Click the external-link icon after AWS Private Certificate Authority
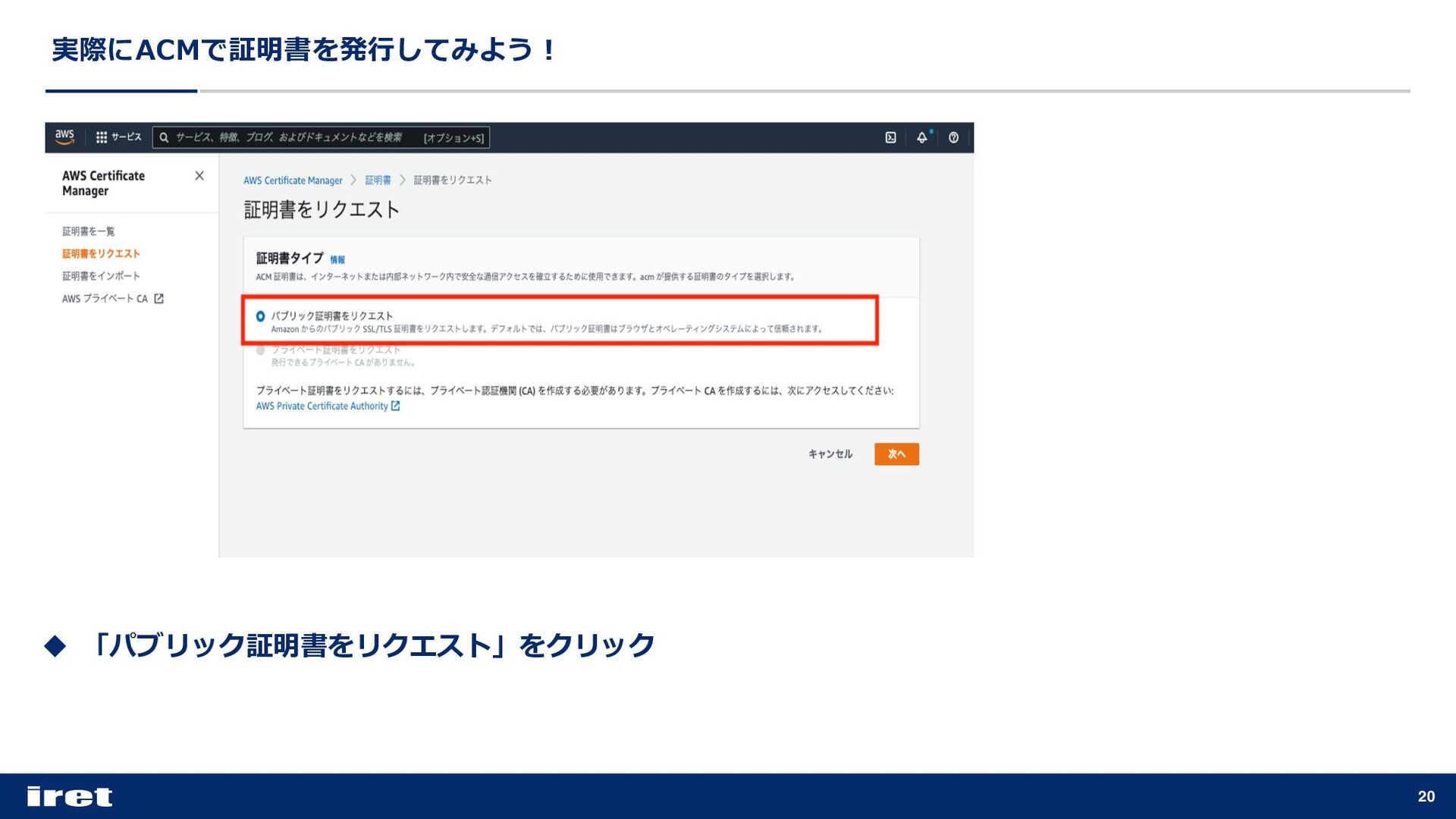This screenshot has width=1456, height=819. point(395,406)
